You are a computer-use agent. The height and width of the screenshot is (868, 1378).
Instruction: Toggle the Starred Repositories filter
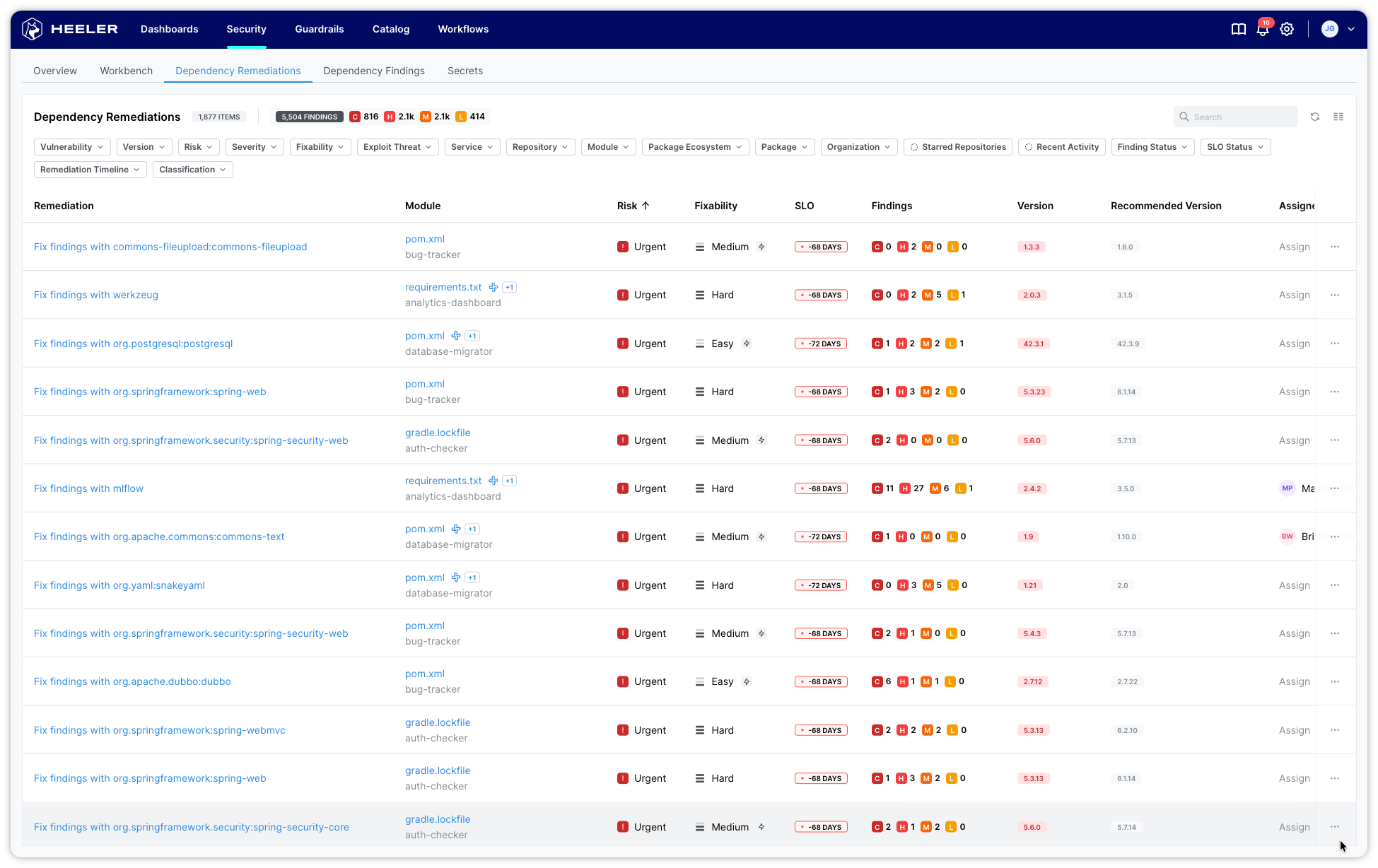(x=957, y=147)
